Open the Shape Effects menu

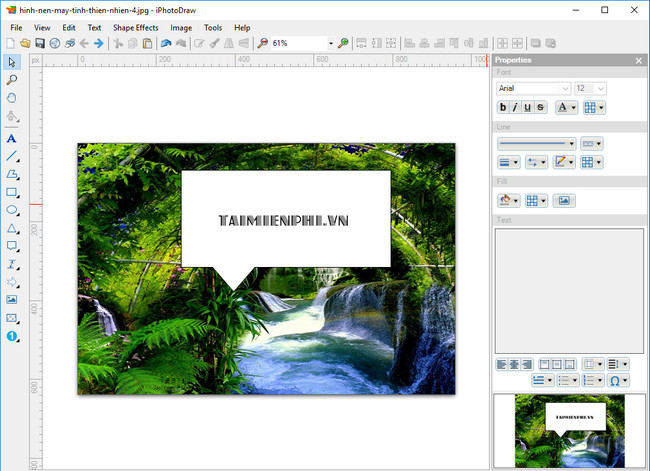(136, 28)
